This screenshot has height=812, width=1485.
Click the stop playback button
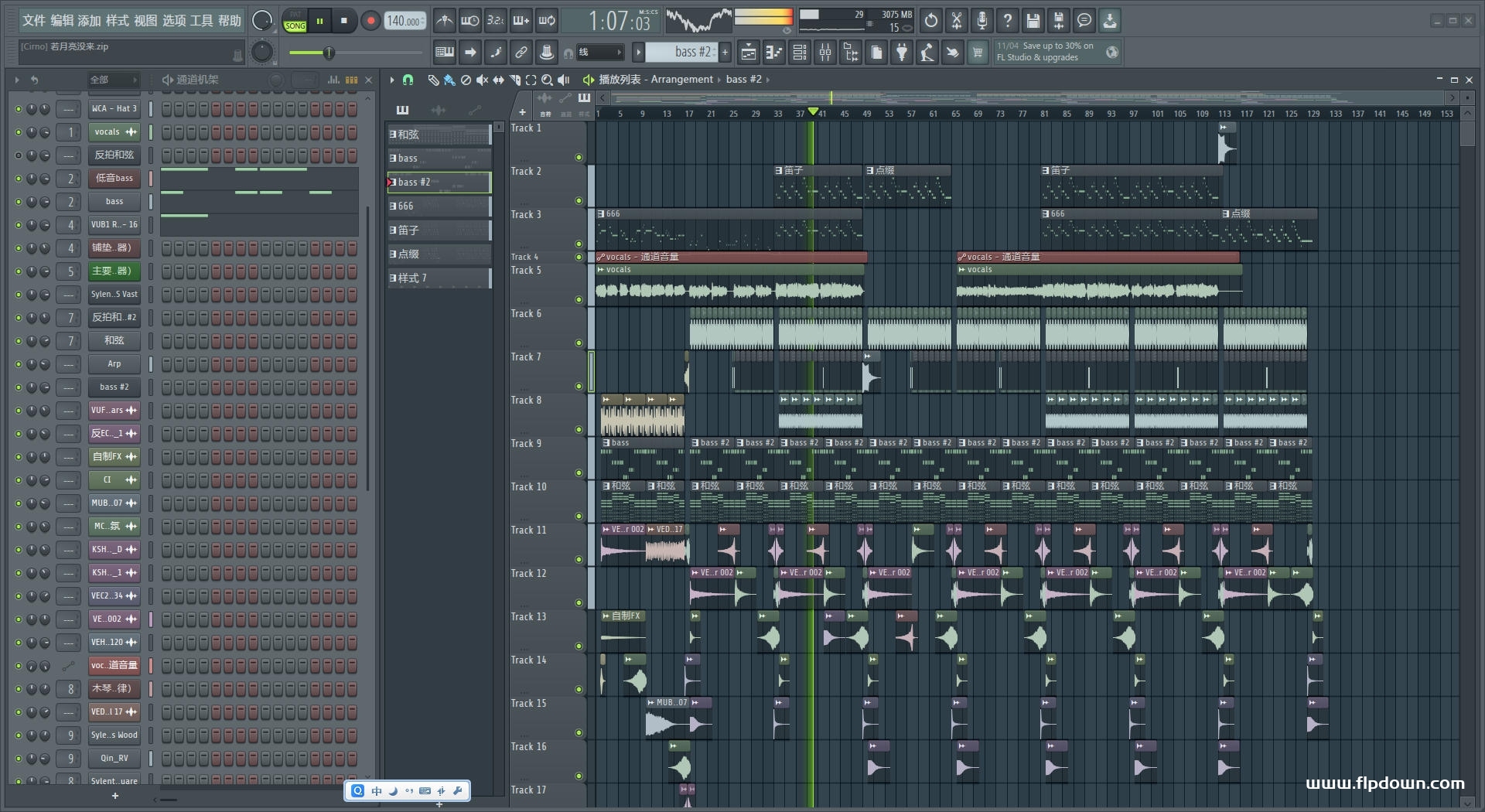click(x=344, y=21)
